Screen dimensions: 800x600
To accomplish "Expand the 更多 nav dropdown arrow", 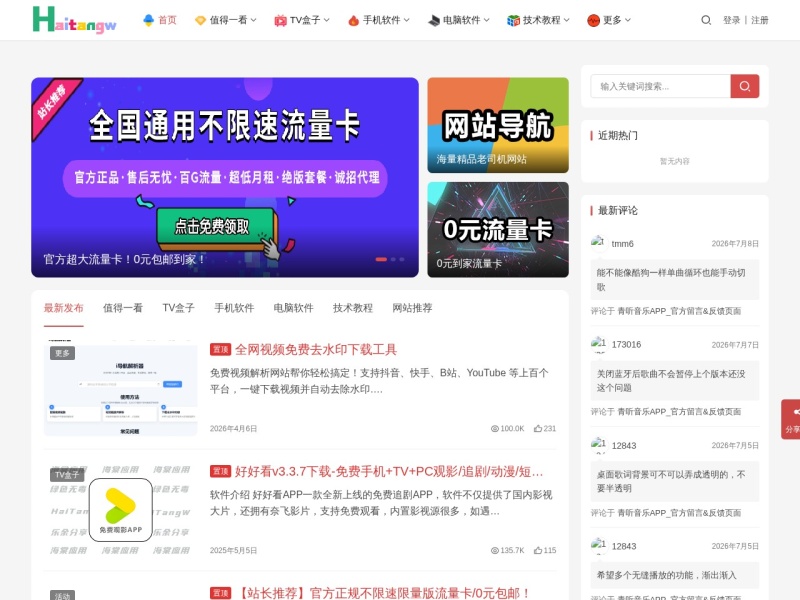I will 628,20.
